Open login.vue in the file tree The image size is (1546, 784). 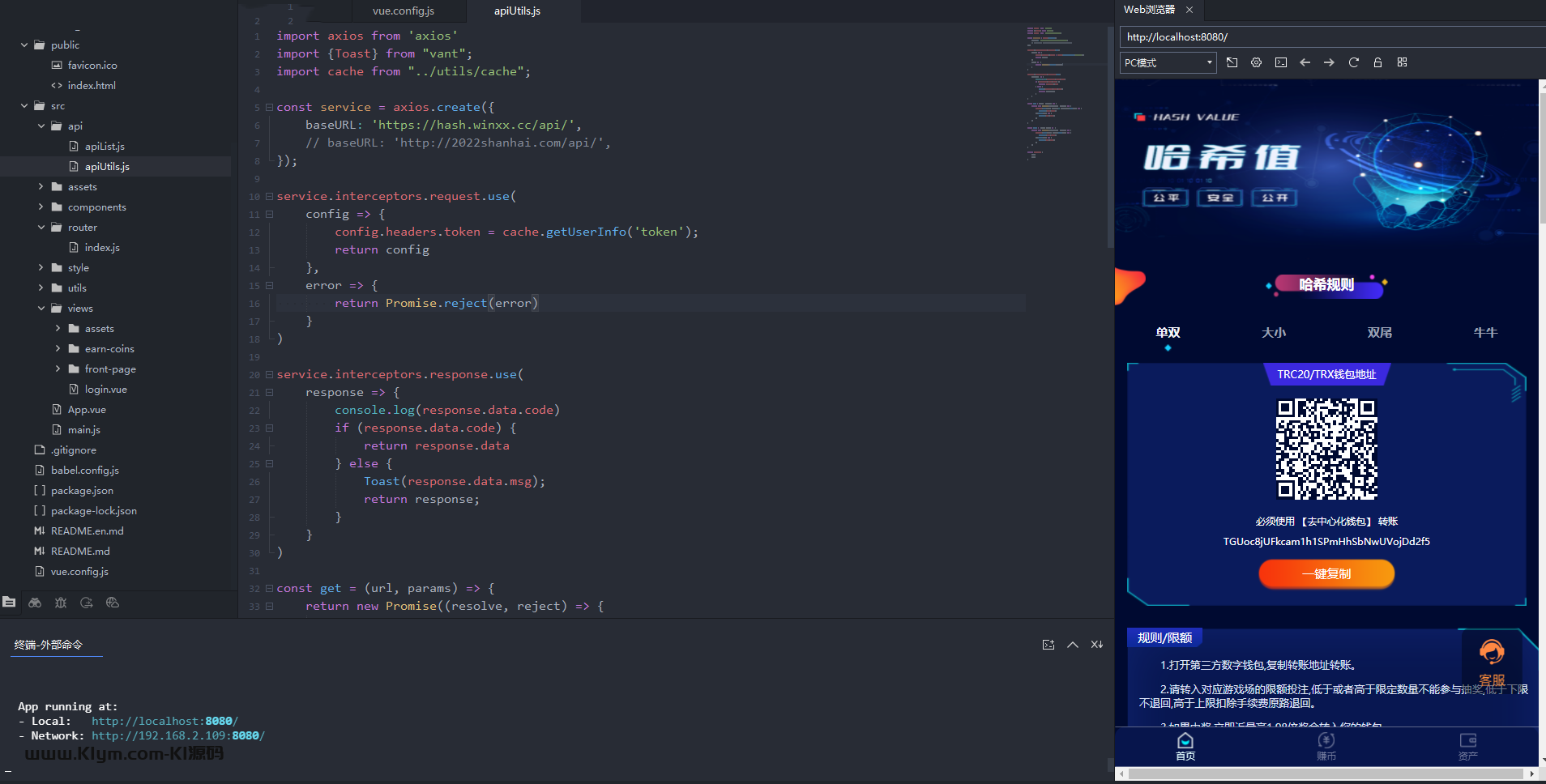click(x=106, y=390)
